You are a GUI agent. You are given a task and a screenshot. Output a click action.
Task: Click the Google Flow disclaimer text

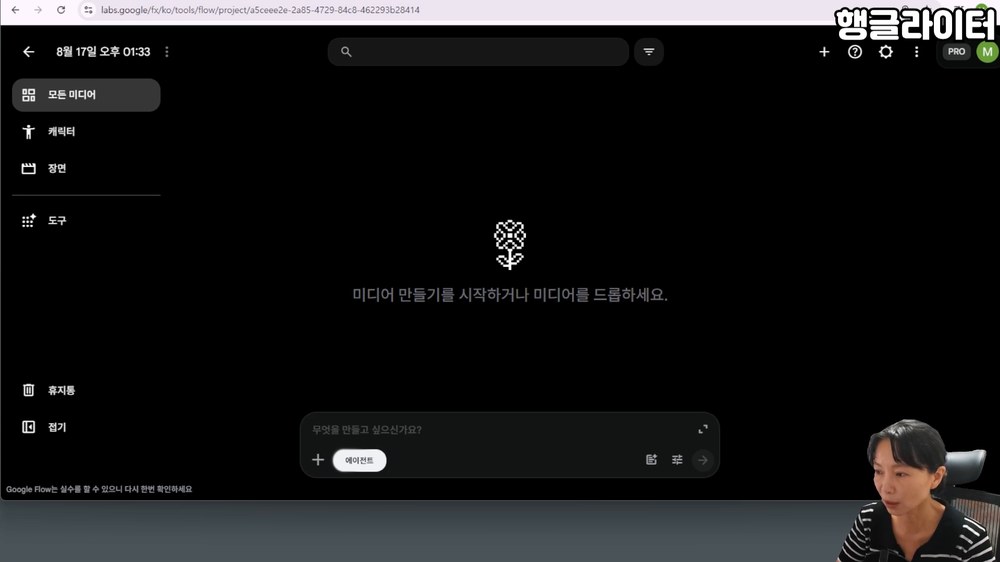[x=99, y=489]
